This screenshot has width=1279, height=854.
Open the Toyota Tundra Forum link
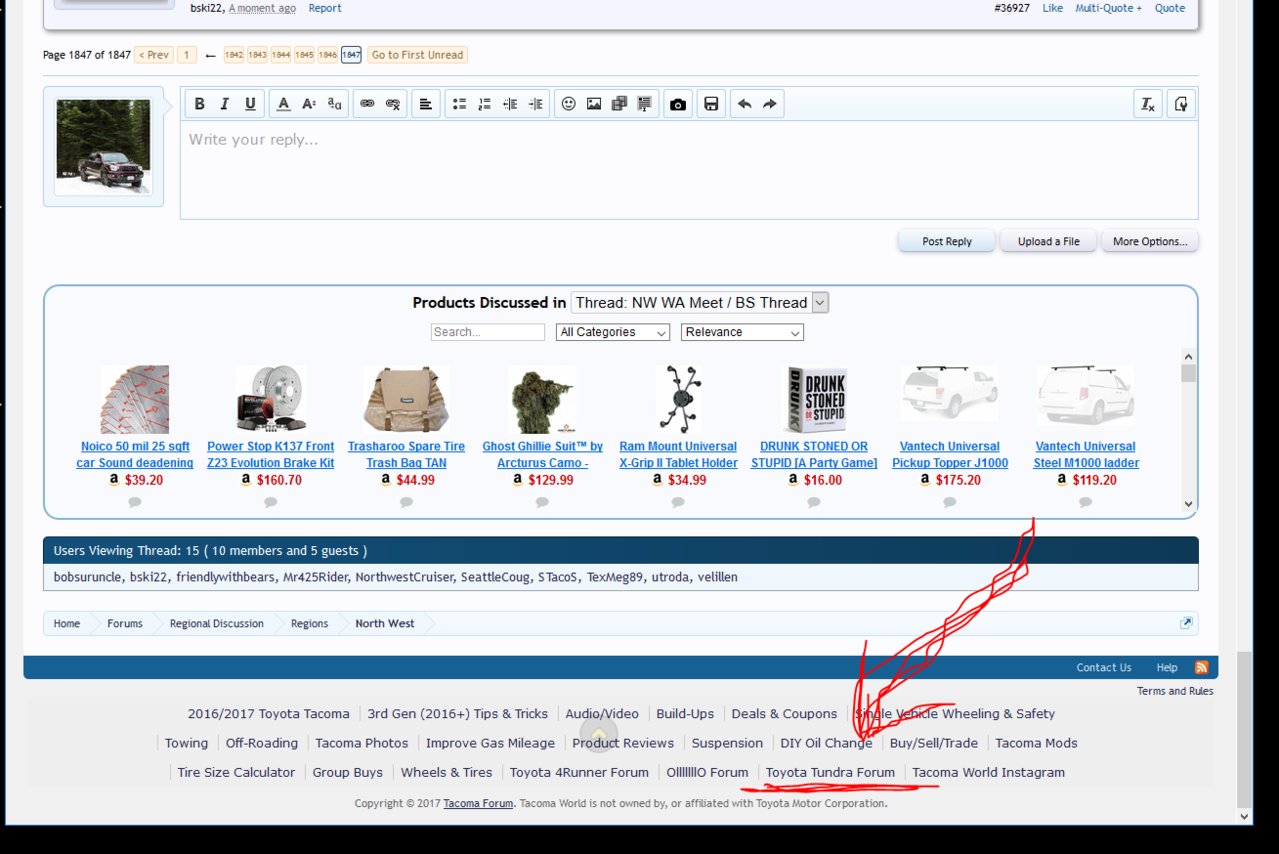point(830,772)
